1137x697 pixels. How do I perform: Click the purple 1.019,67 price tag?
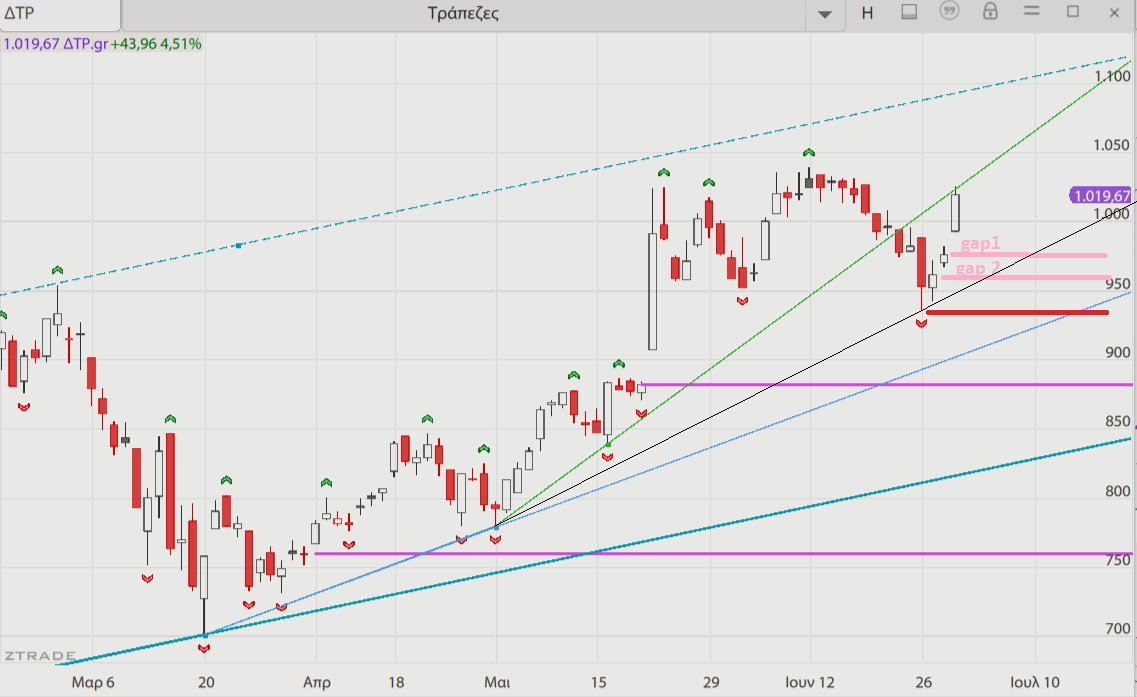(1101, 196)
